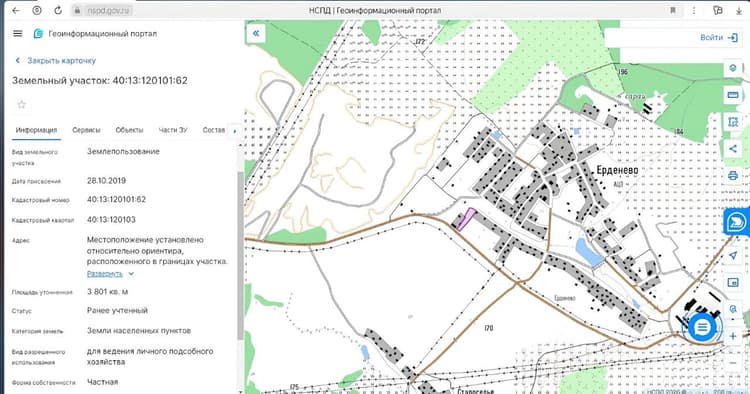The height and width of the screenshot is (394, 750).
Task: Open the round chat assistant button
Action: [702, 328]
